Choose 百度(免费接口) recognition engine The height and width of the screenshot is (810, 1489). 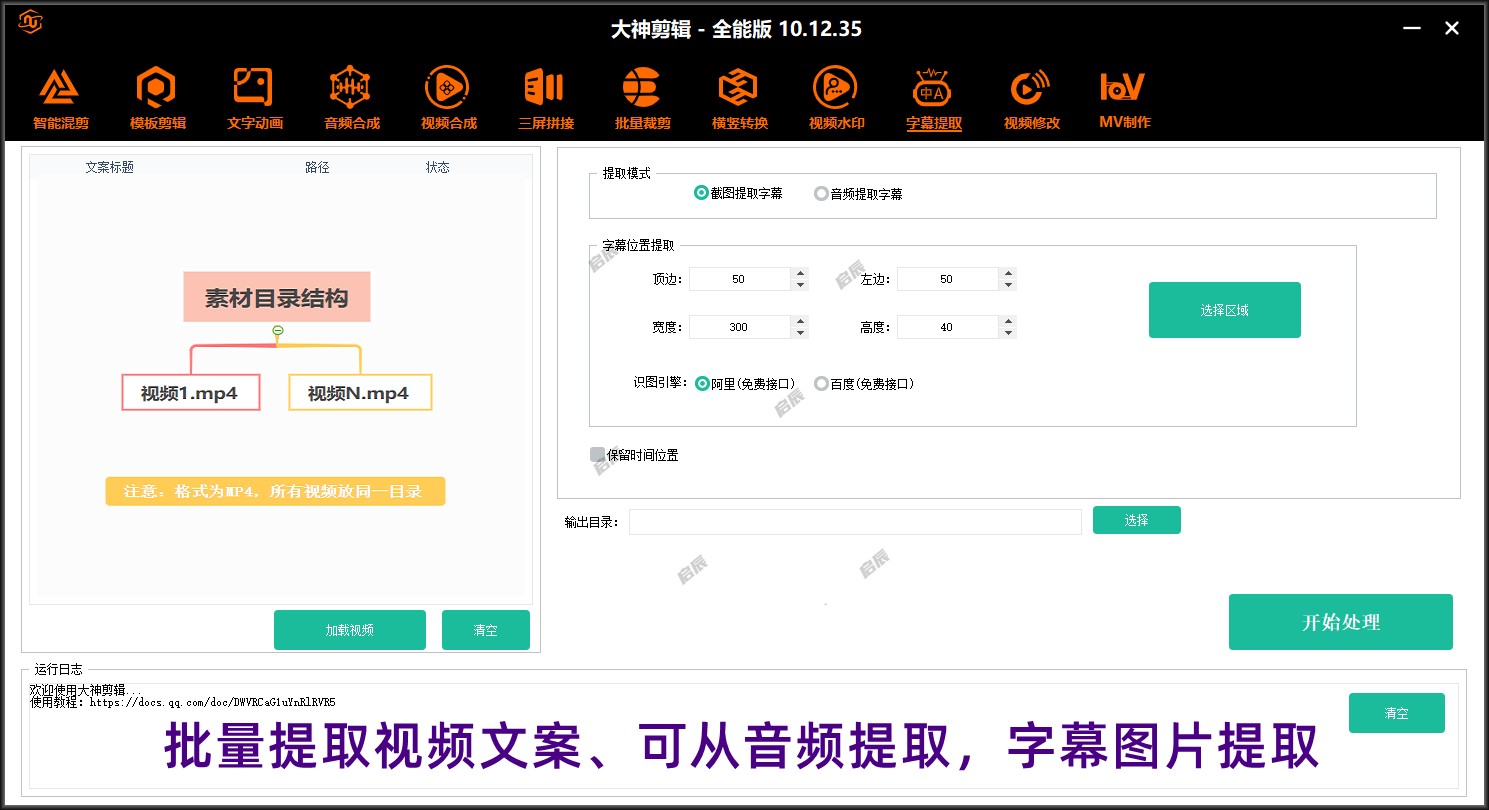(x=864, y=383)
